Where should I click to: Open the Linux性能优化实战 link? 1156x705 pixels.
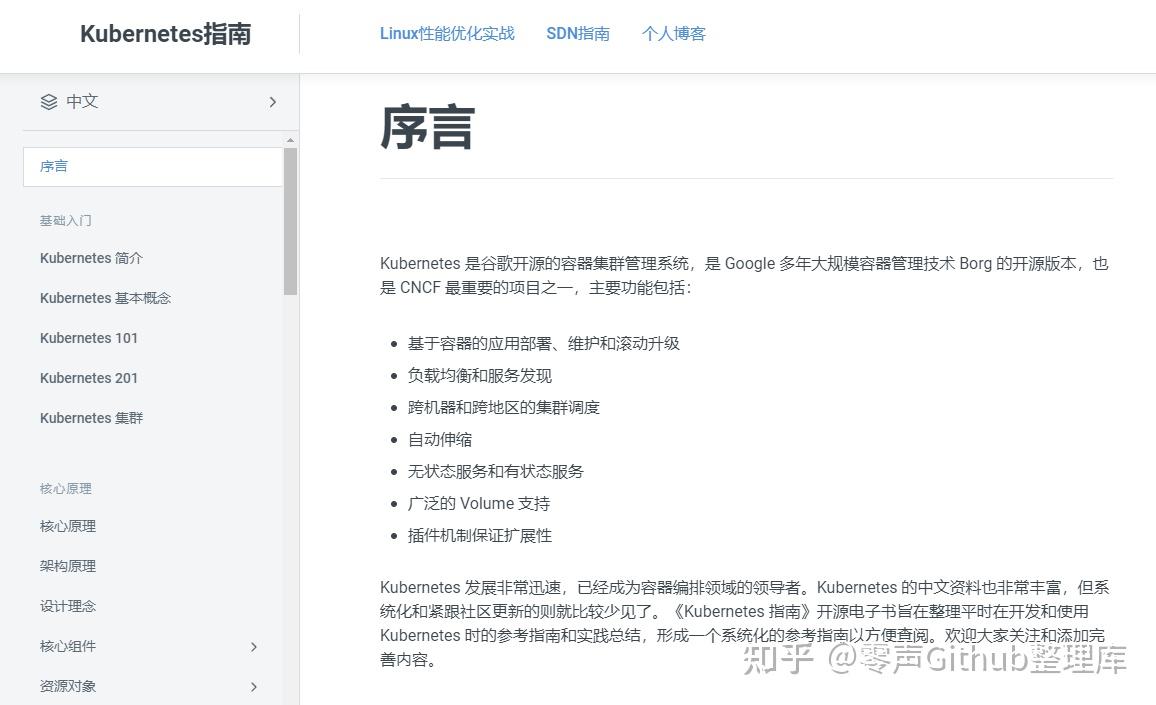pyautogui.click(x=446, y=33)
